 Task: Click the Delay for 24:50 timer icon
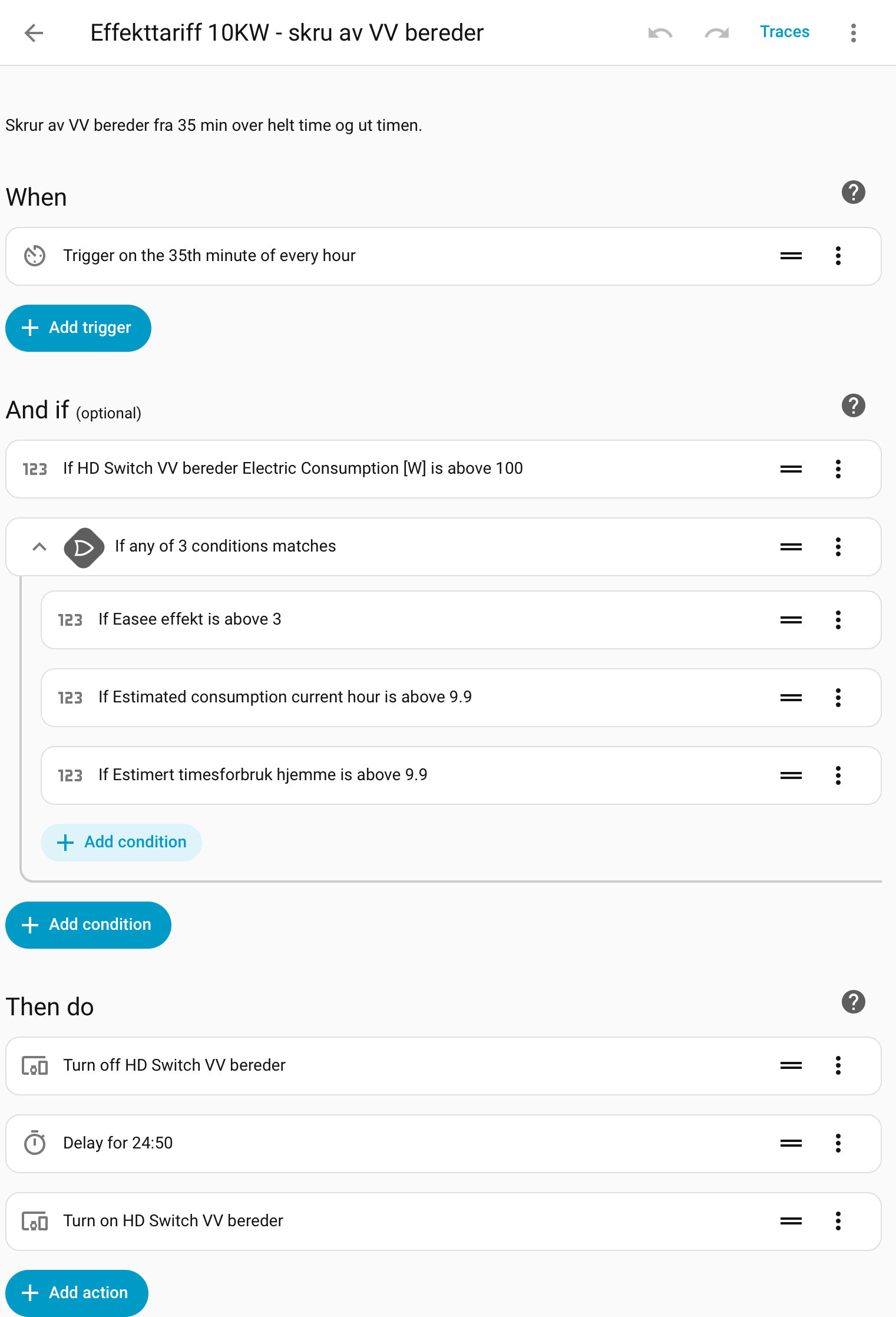coord(35,1143)
